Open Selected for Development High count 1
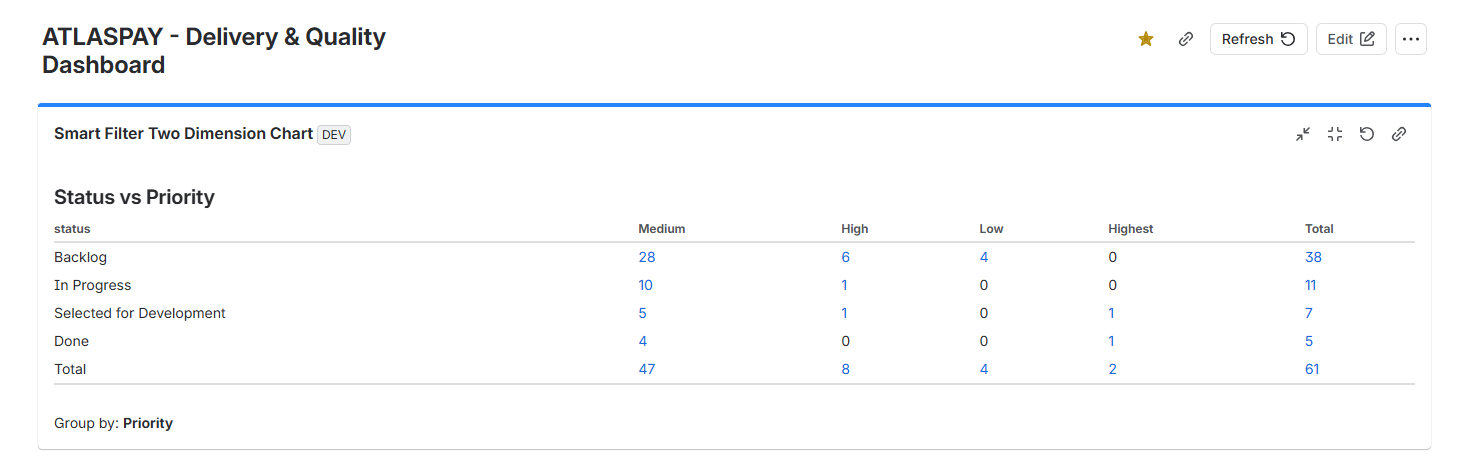This screenshot has height=466, width=1470. [x=845, y=313]
